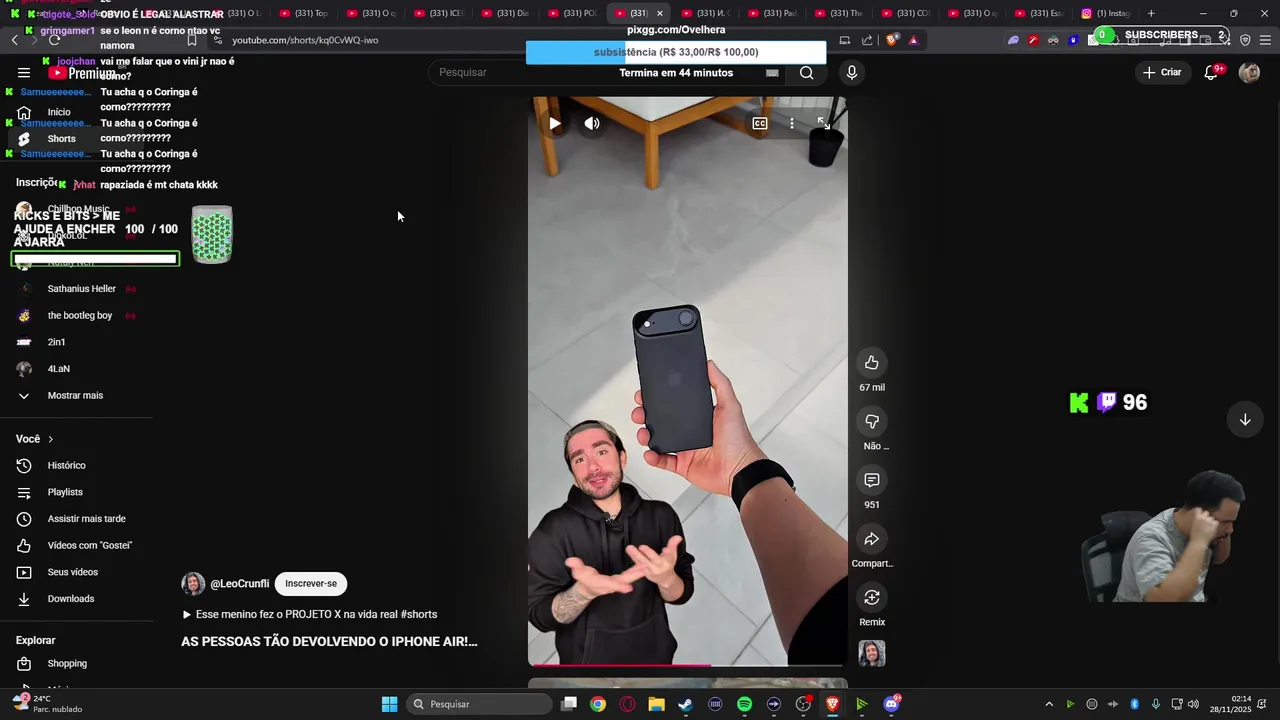Seek using the red video progress bar

coord(688,664)
